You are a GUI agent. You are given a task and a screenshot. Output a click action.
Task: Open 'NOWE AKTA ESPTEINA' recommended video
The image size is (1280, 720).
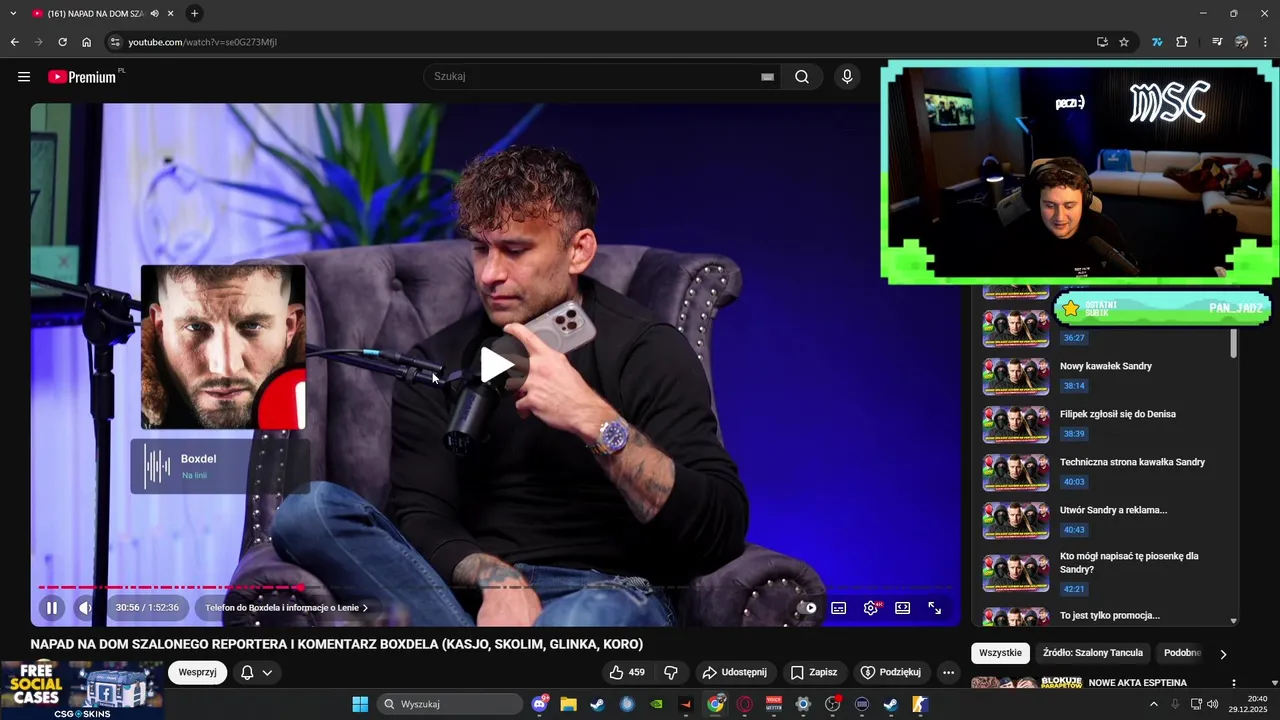coord(1137,683)
